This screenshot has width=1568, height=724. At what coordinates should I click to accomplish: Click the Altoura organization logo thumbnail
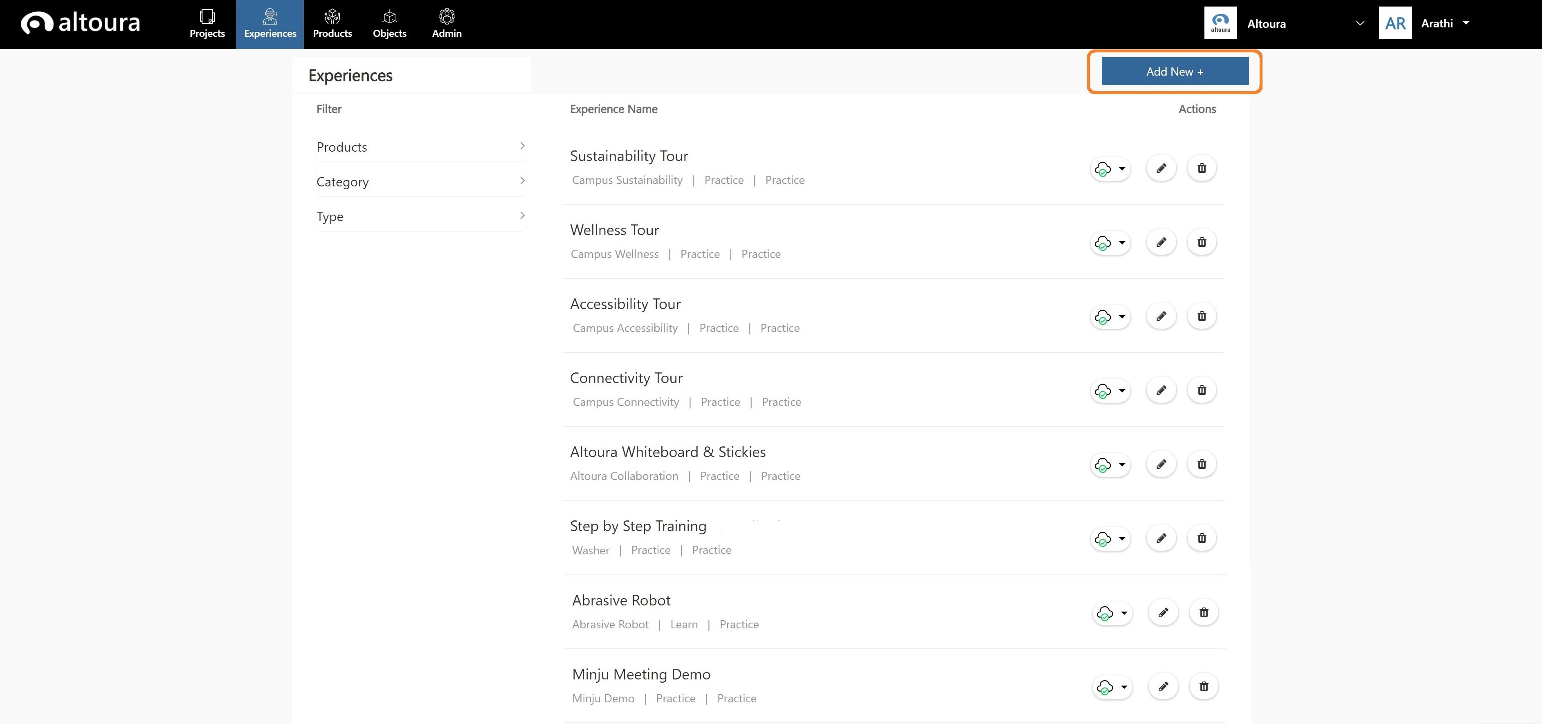1220,23
